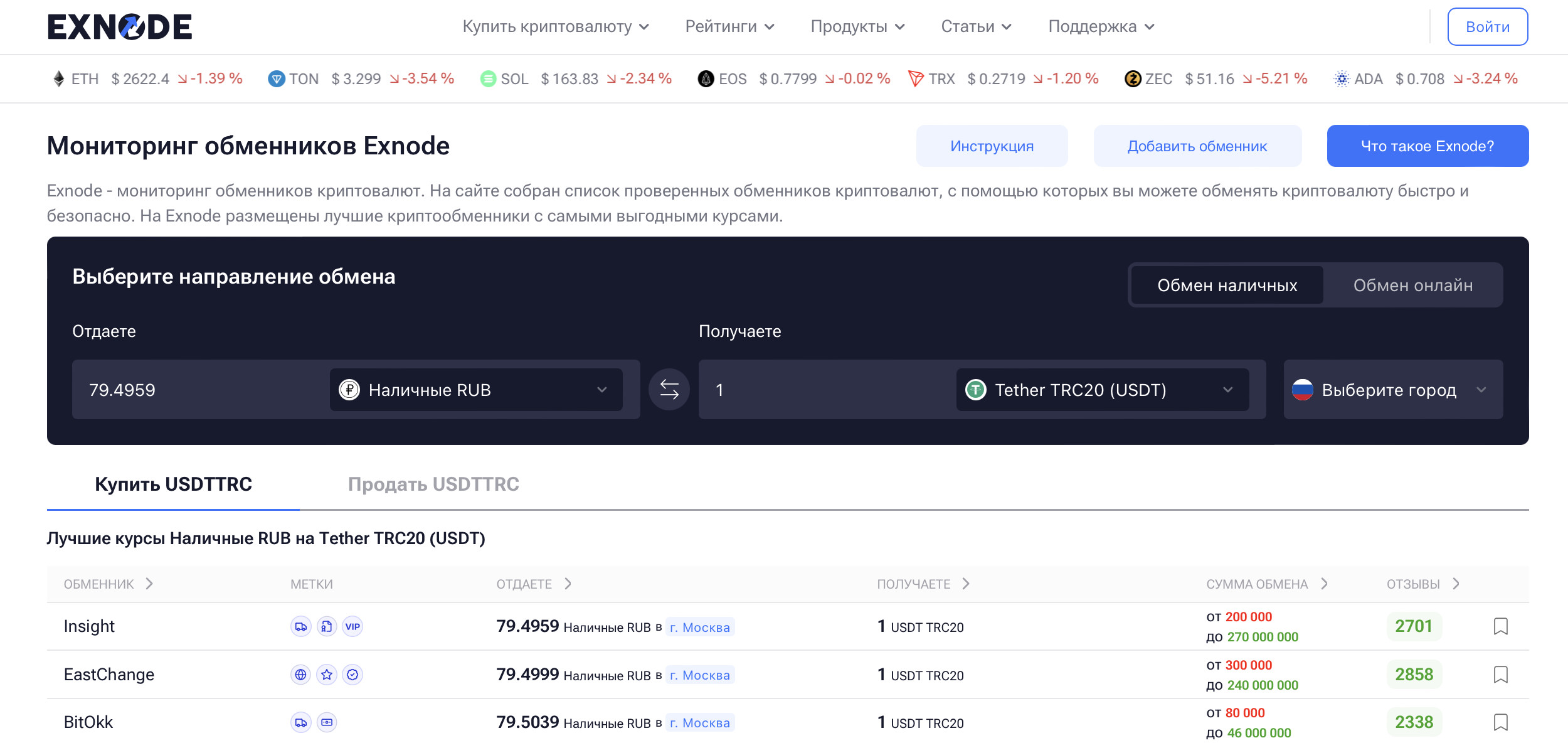This screenshot has width=1568, height=743.
Task: Open the Наличные RUB currency dropdown
Action: click(475, 390)
